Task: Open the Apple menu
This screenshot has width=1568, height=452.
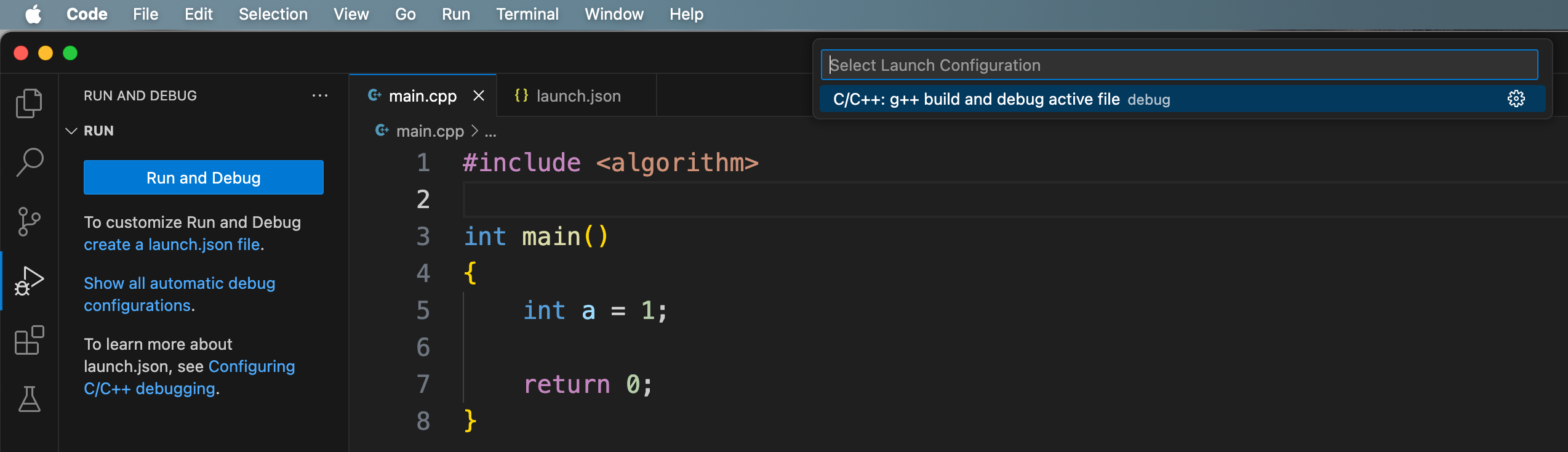Action: point(33,14)
